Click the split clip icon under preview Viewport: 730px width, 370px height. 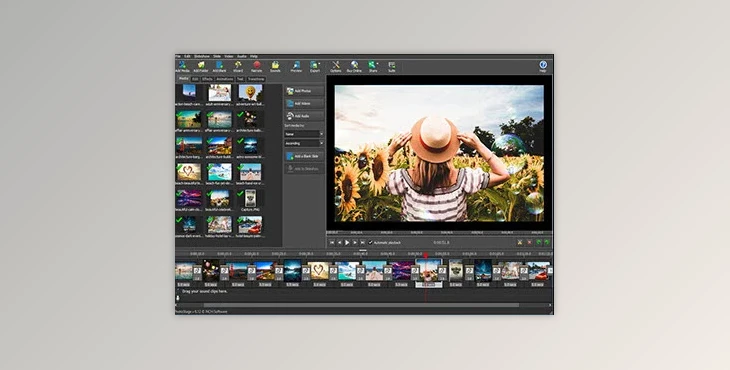[520, 242]
